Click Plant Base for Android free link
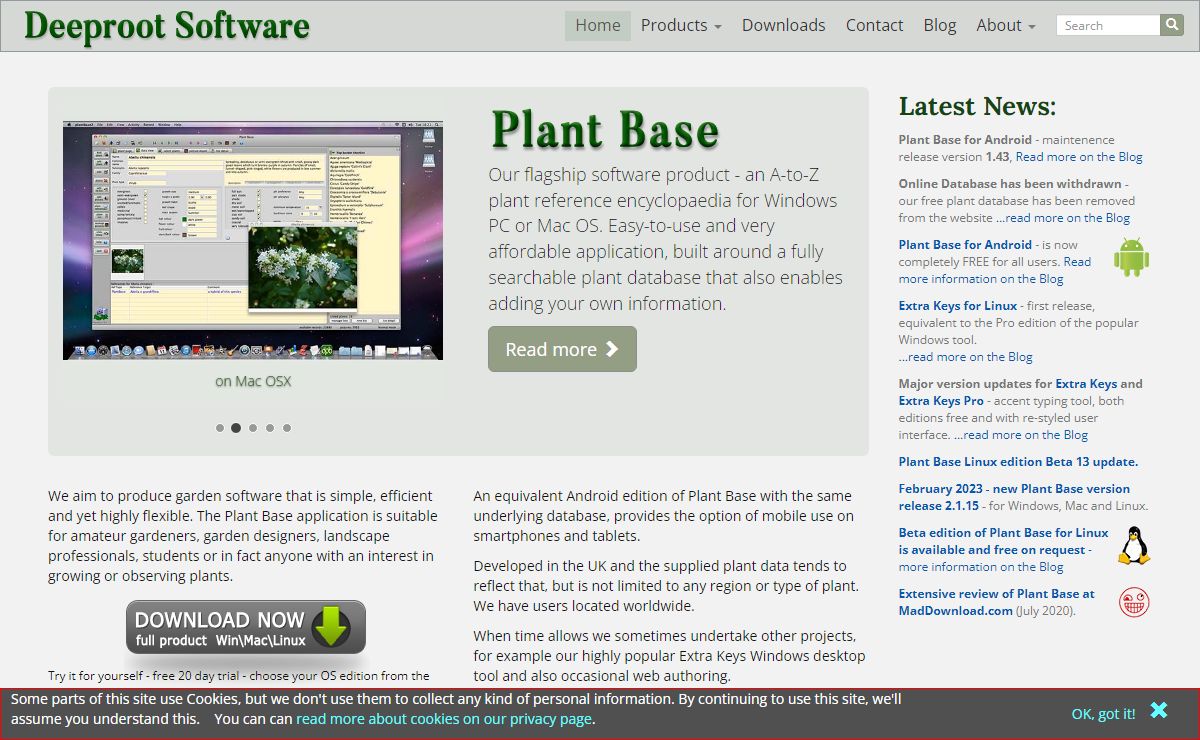Screen dimensions: 1200x740 [965, 245]
